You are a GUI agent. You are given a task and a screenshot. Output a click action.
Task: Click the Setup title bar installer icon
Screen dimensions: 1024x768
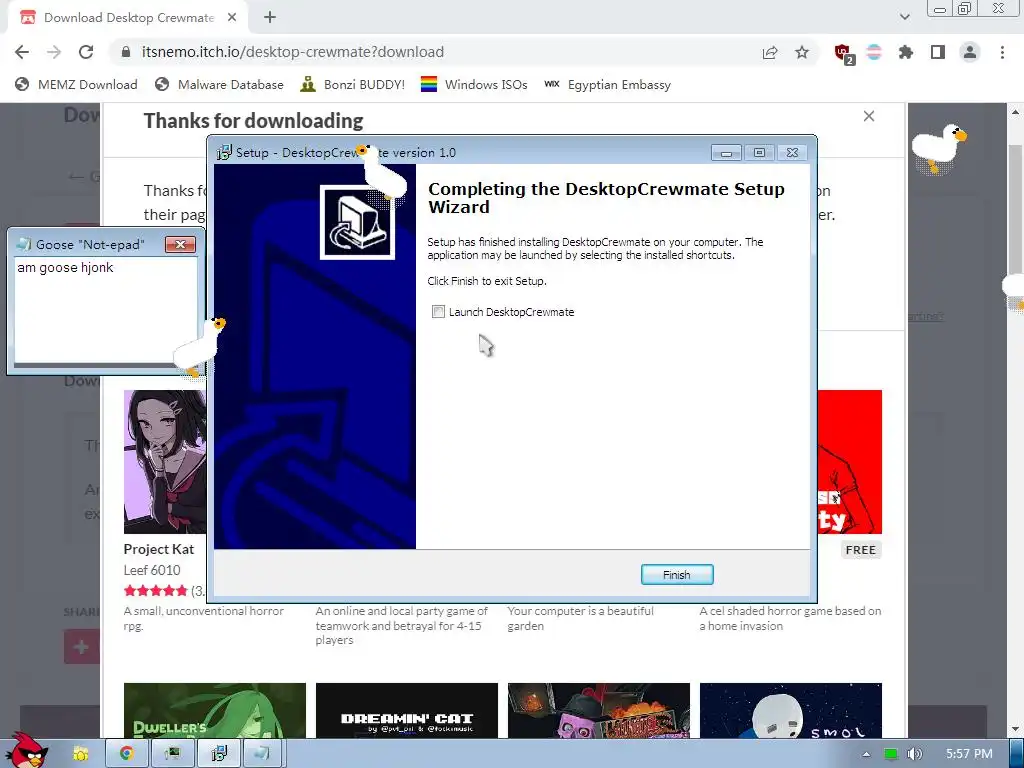(x=223, y=153)
